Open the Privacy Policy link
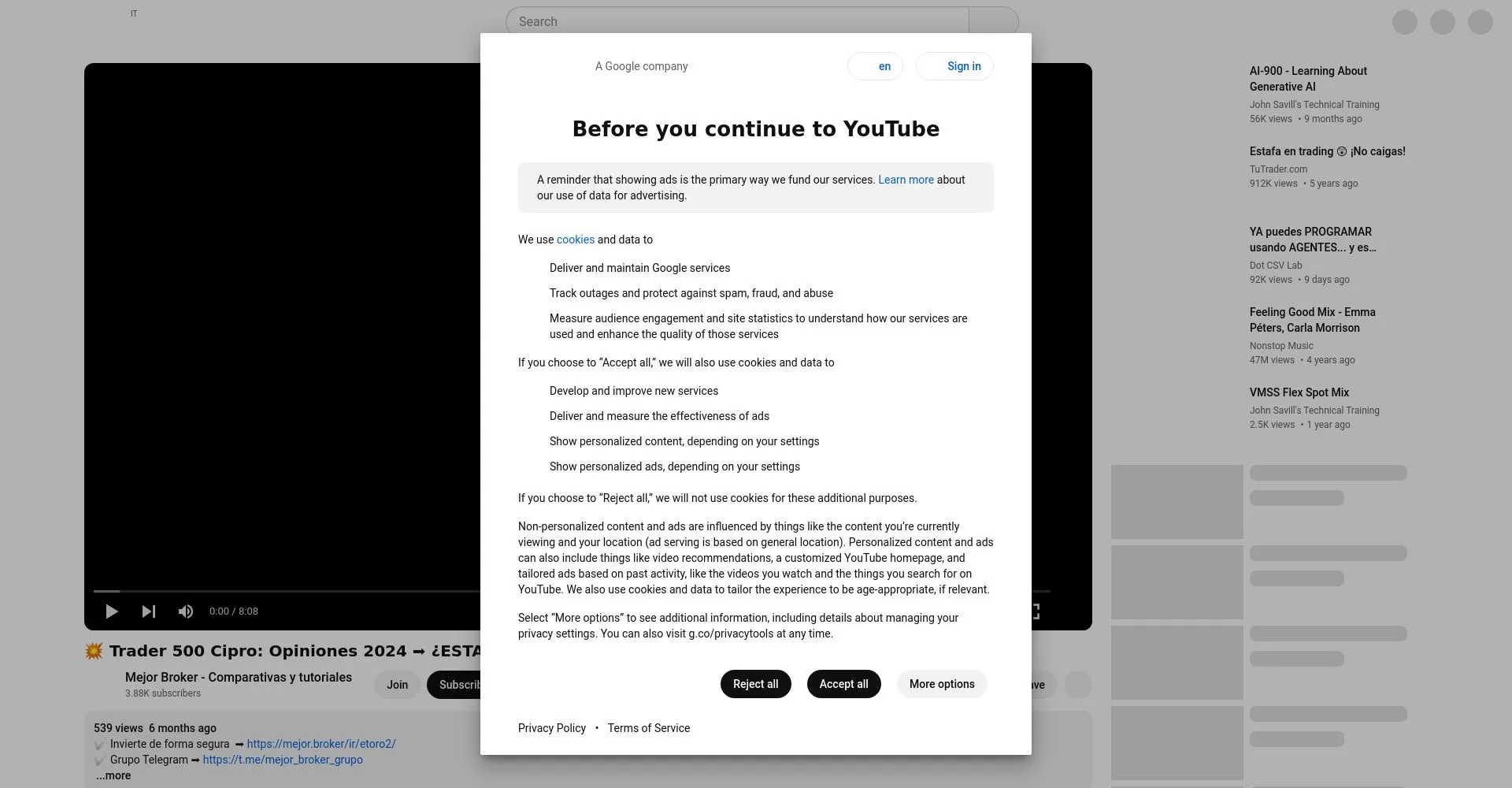Viewport: 1512px width, 788px height. (x=552, y=728)
